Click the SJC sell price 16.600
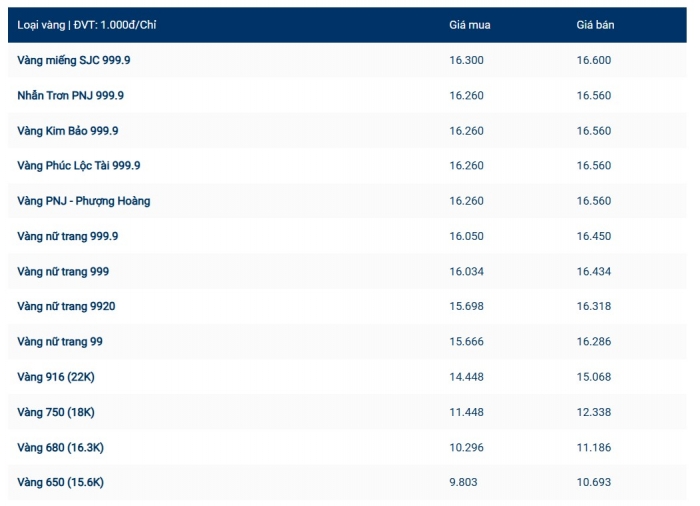This screenshot has width=700, height=506. coord(593,60)
